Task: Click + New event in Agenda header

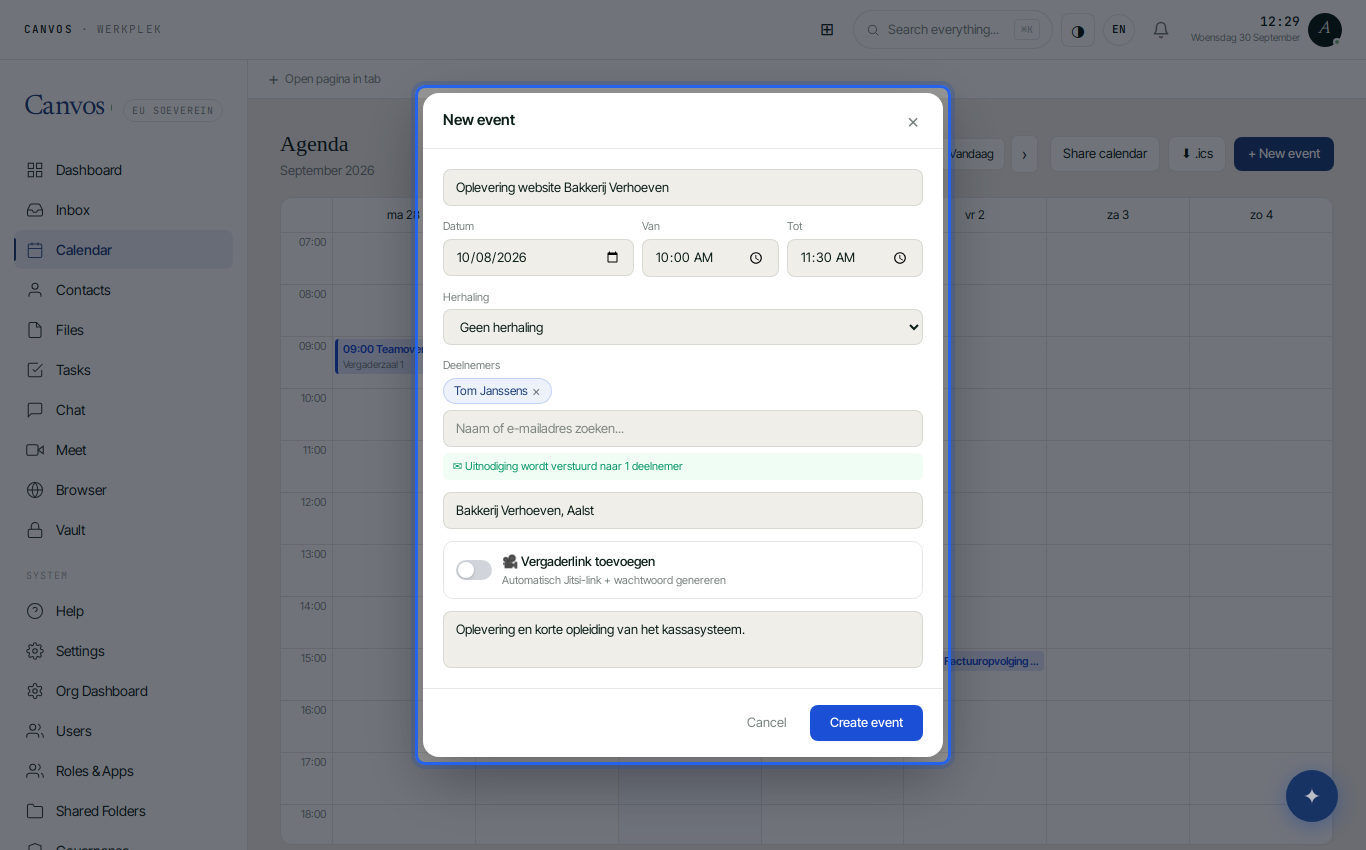Action: (x=1284, y=154)
